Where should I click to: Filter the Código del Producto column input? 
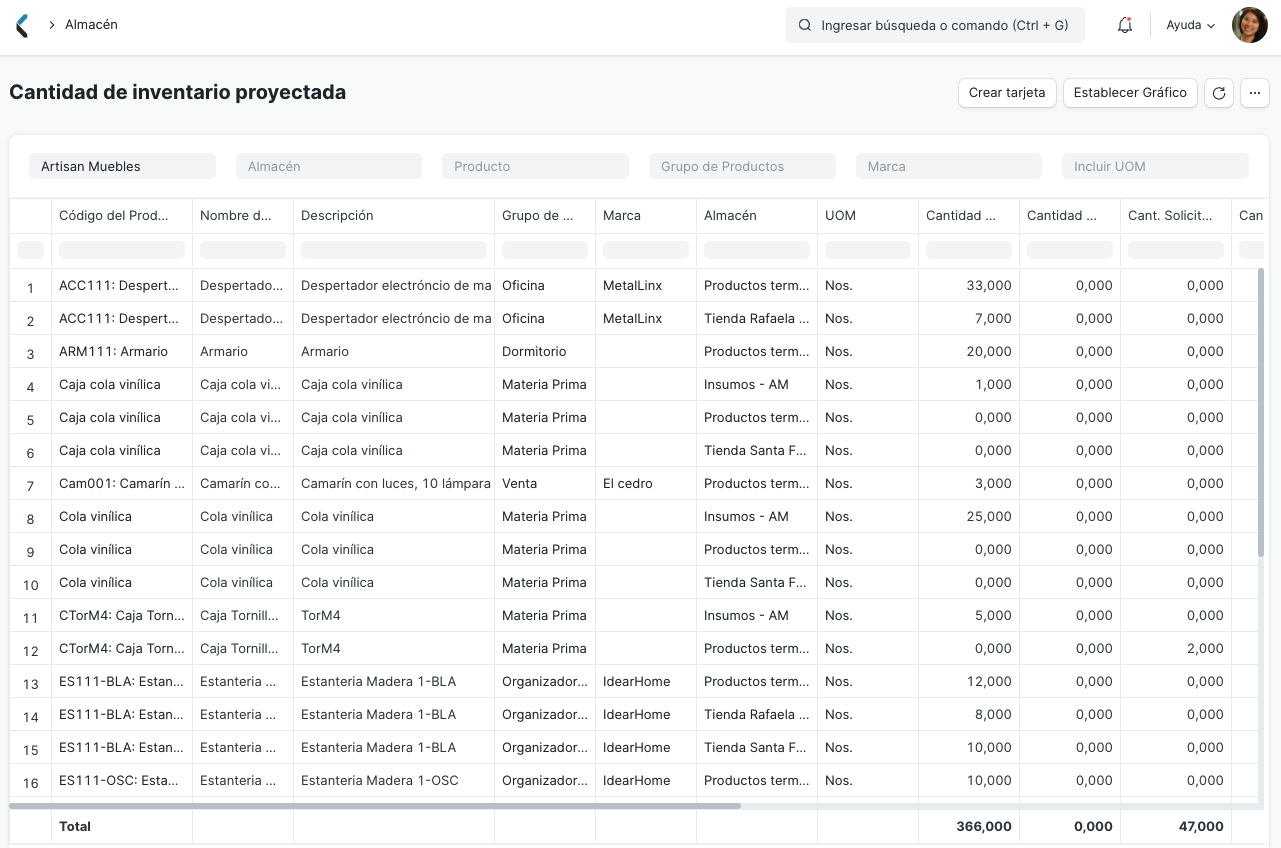click(122, 250)
